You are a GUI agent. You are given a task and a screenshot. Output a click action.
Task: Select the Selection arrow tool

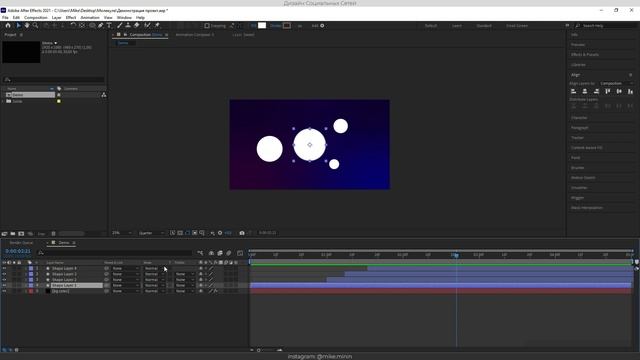pos(18,25)
